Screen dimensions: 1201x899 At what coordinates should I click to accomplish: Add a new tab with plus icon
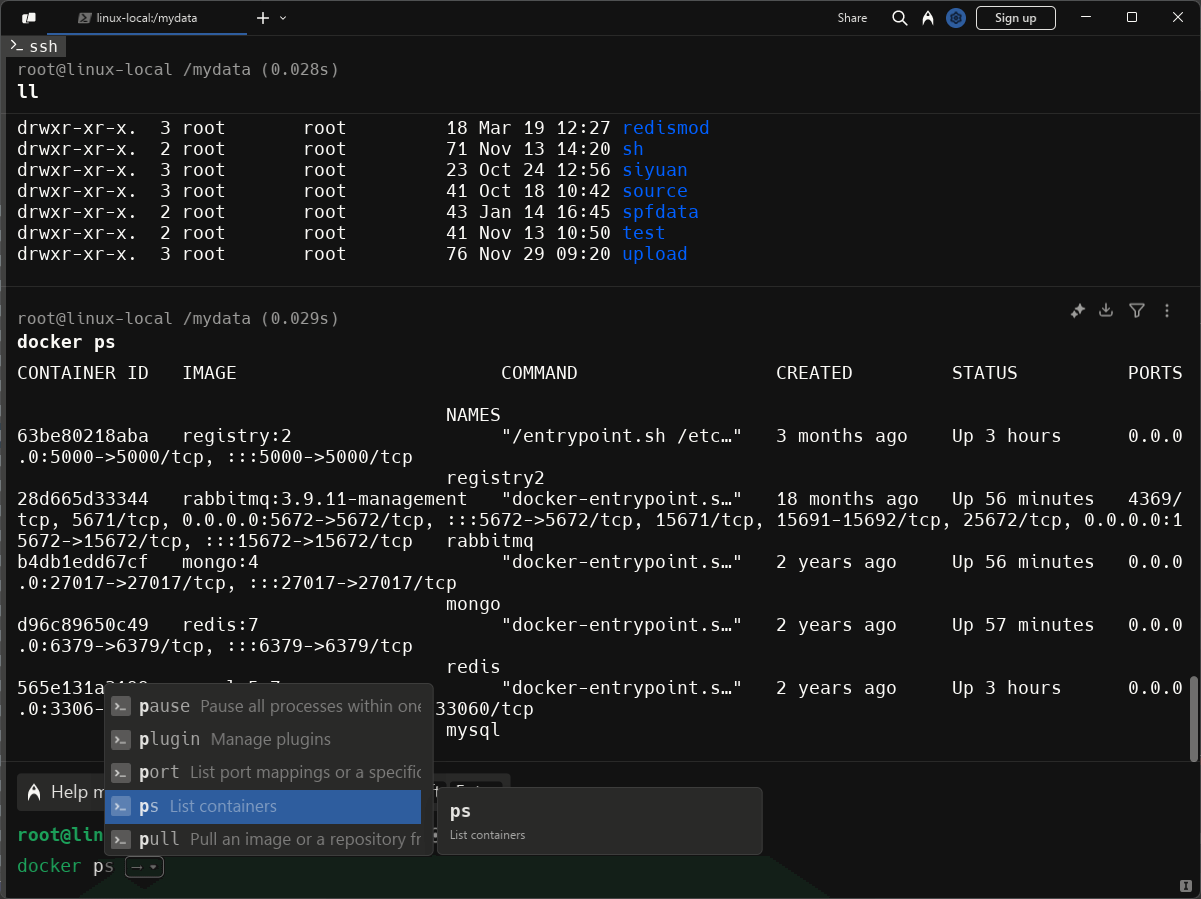click(x=263, y=18)
